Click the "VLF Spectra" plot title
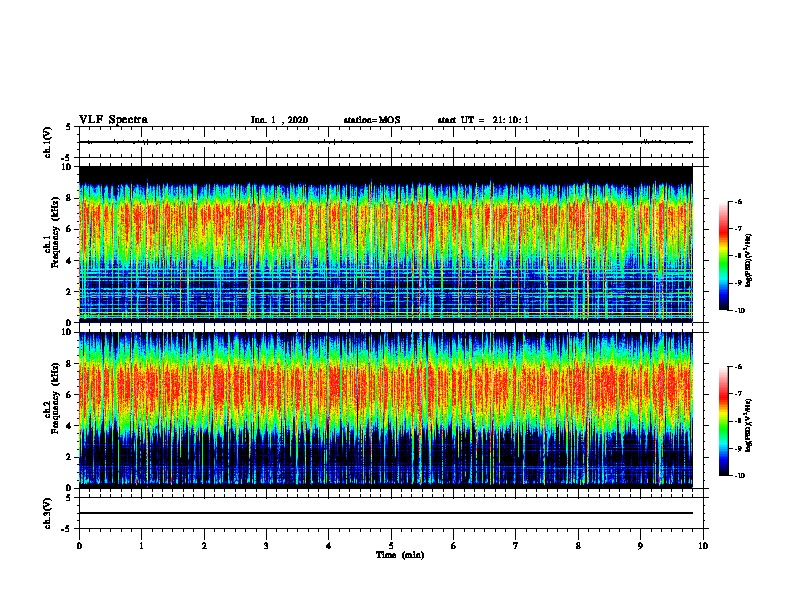Viewport: 792px width, 612px height. [x=113, y=120]
